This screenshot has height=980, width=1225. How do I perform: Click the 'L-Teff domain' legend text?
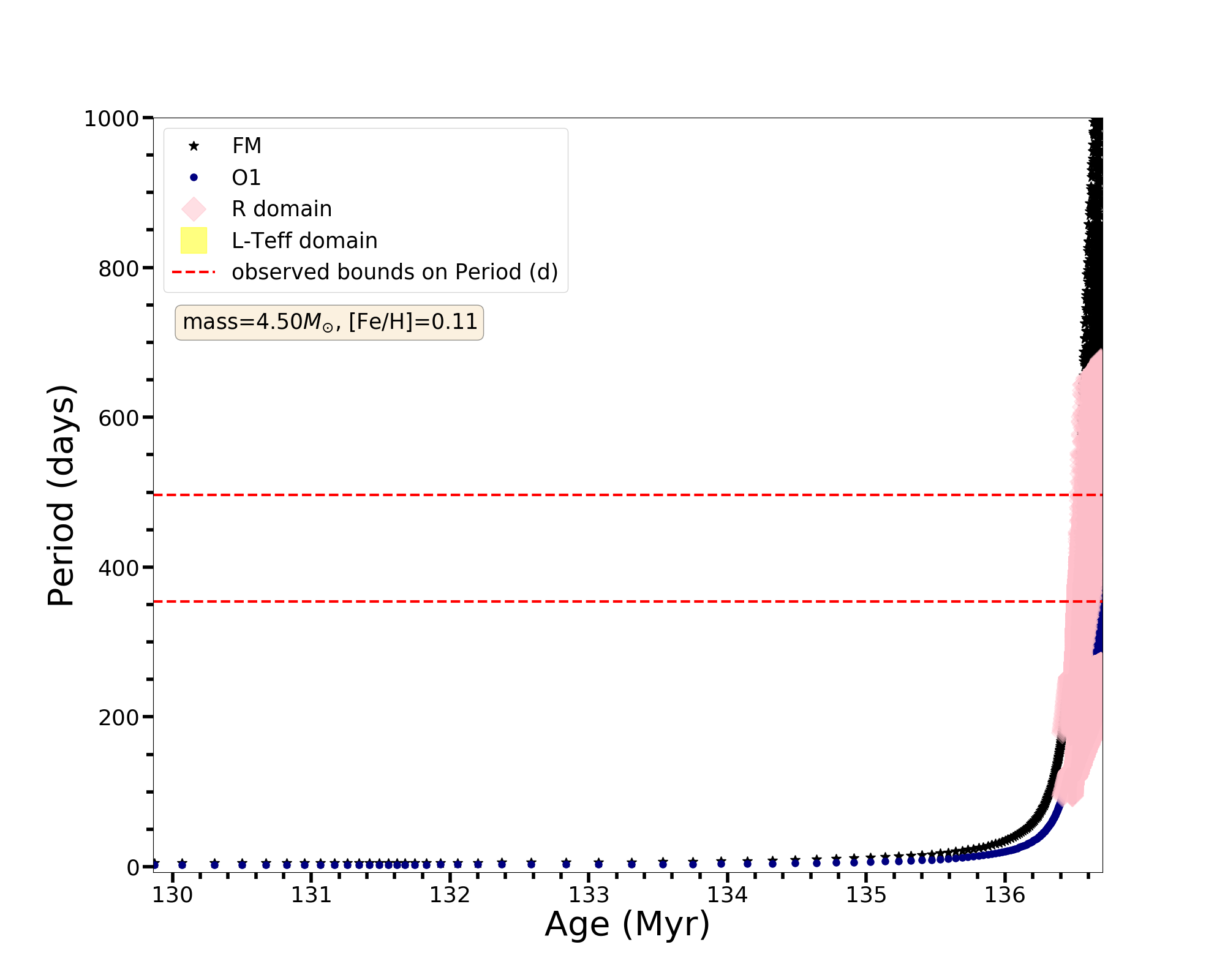(304, 241)
